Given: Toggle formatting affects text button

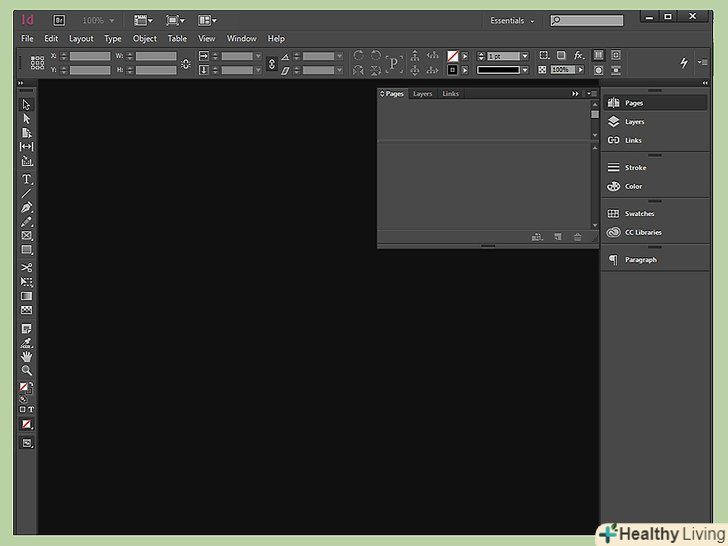Looking at the screenshot, I should (31, 410).
